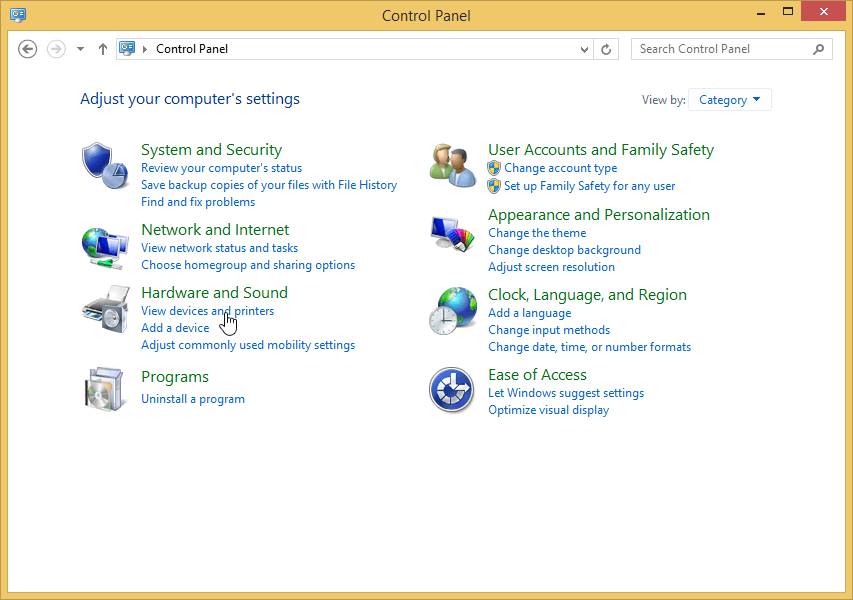The height and width of the screenshot is (600, 853).
Task: Click the Ease of Access icon
Action: [x=452, y=389]
